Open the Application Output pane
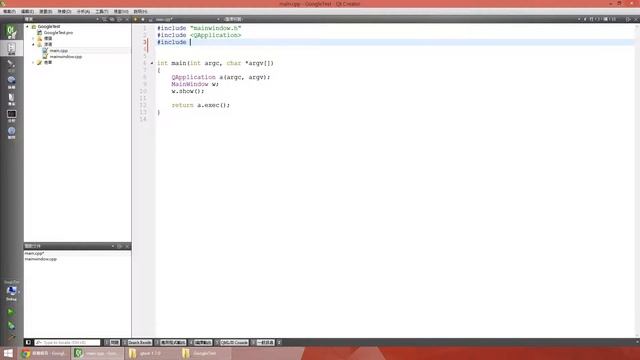This screenshot has width=640, height=360. click(171, 342)
